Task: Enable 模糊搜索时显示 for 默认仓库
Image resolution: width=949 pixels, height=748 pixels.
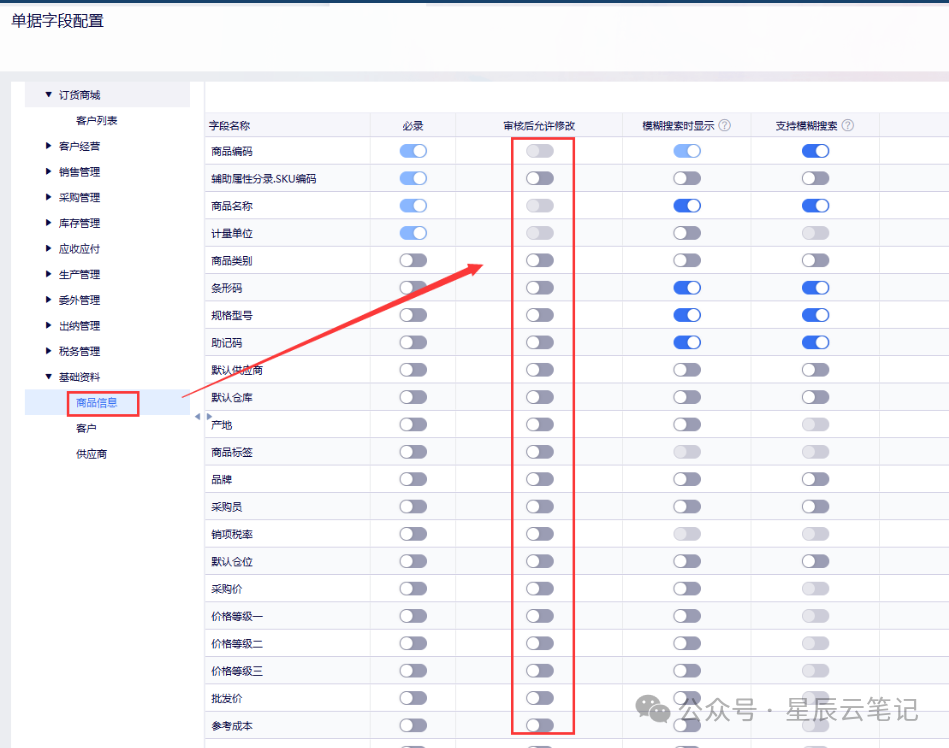Action: coord(687,397)
